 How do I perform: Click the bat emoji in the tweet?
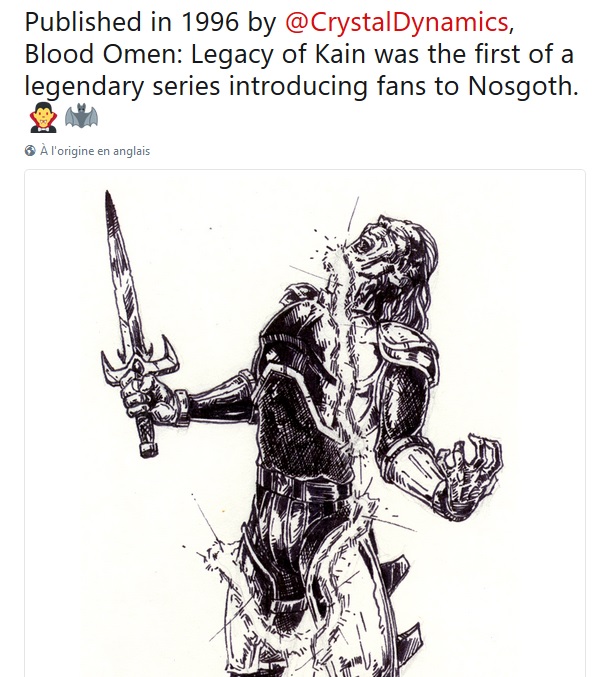(x=82, y=116)
